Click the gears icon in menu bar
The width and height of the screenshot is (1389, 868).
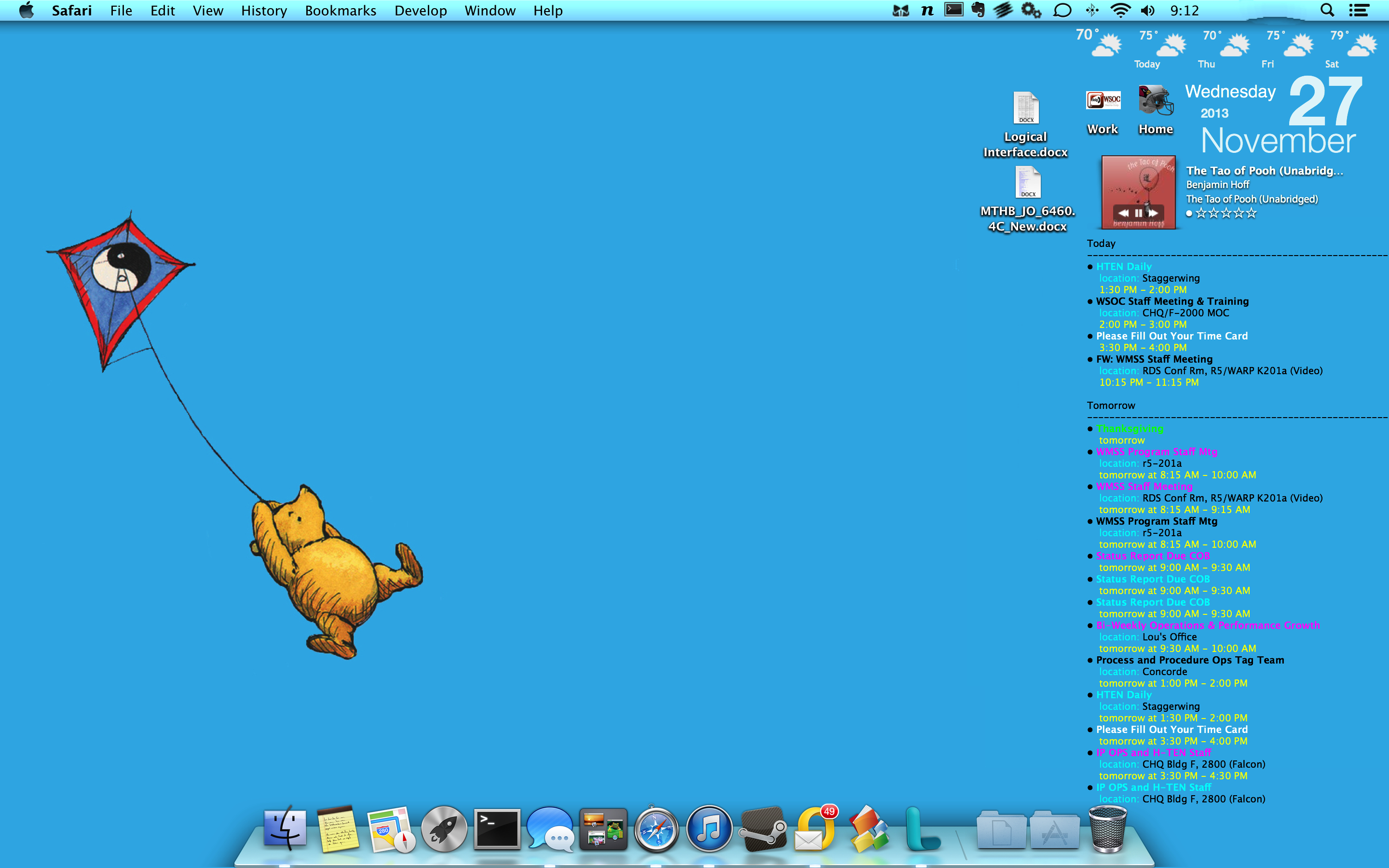coord(1032,10)
